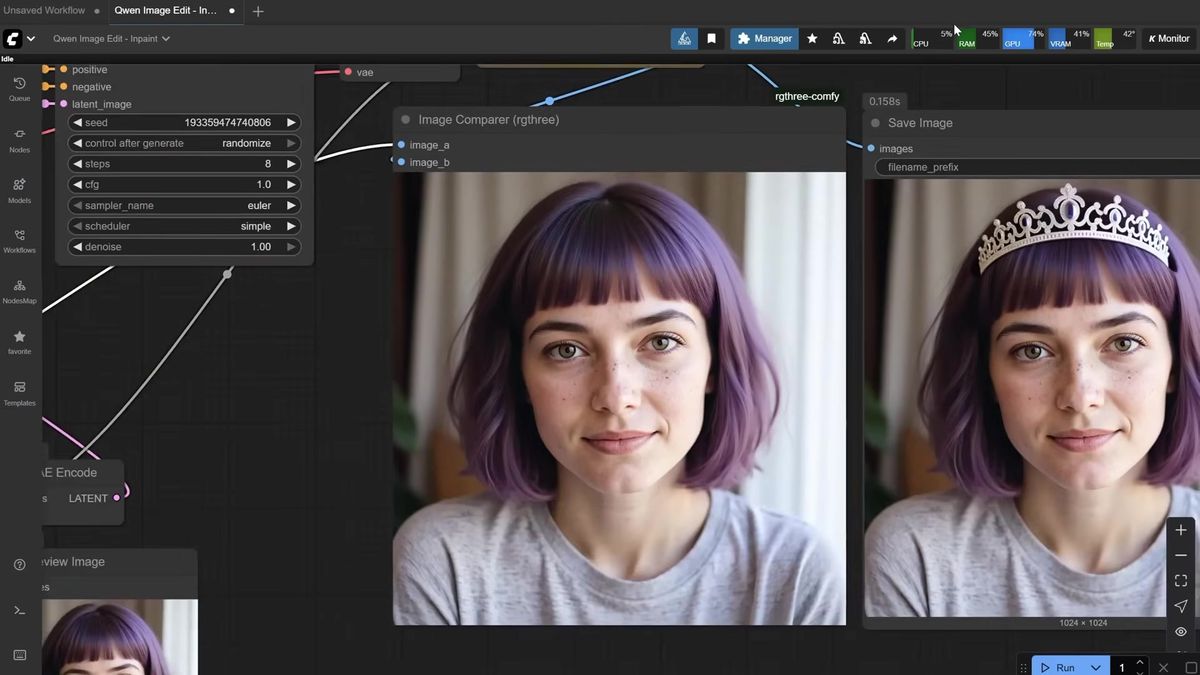Open the chevron beside the ComfyUI logo

(x=31, y=39)
